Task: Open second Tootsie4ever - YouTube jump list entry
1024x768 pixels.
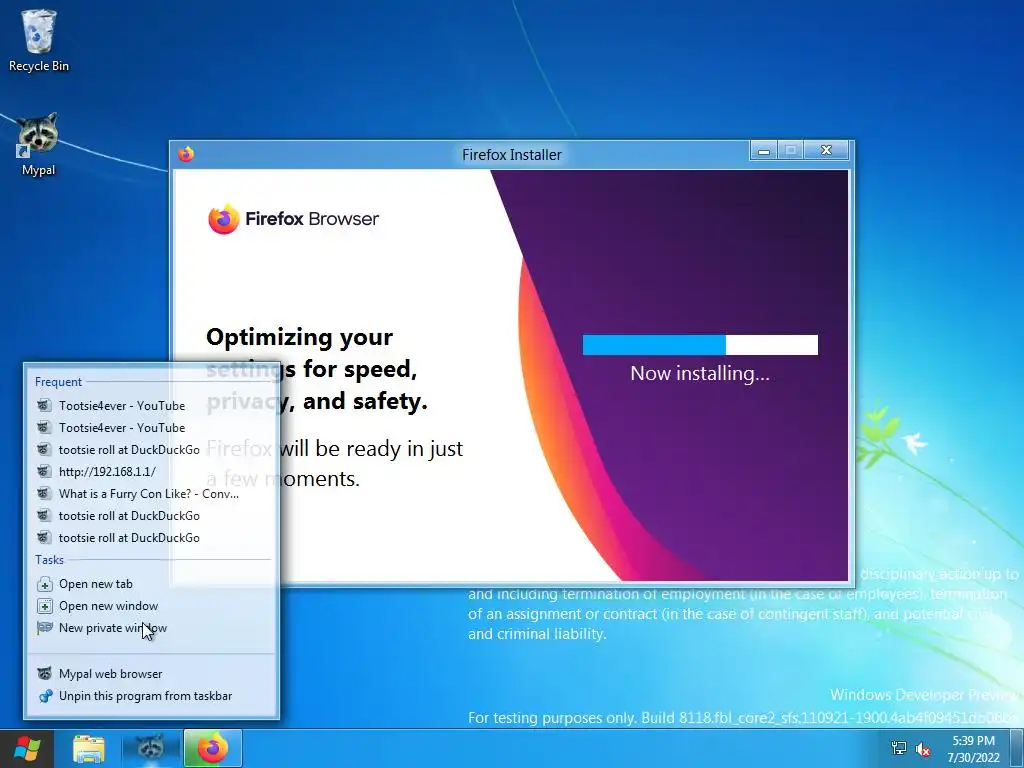Action: coord(152,428)
